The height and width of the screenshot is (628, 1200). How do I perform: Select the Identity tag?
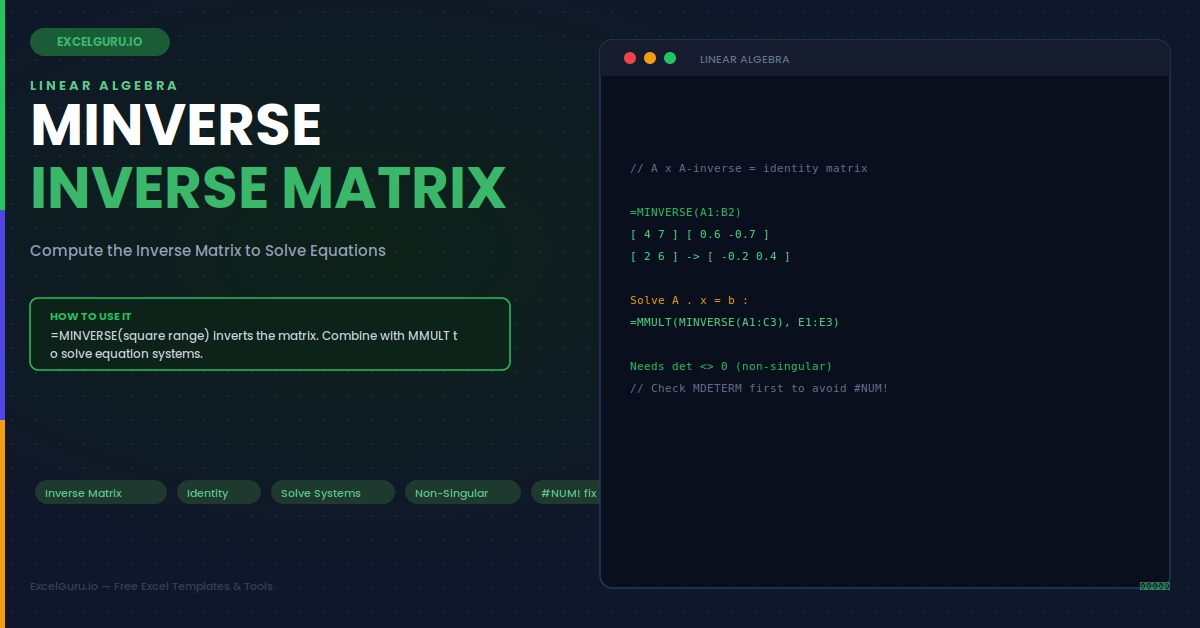[219, 492]
